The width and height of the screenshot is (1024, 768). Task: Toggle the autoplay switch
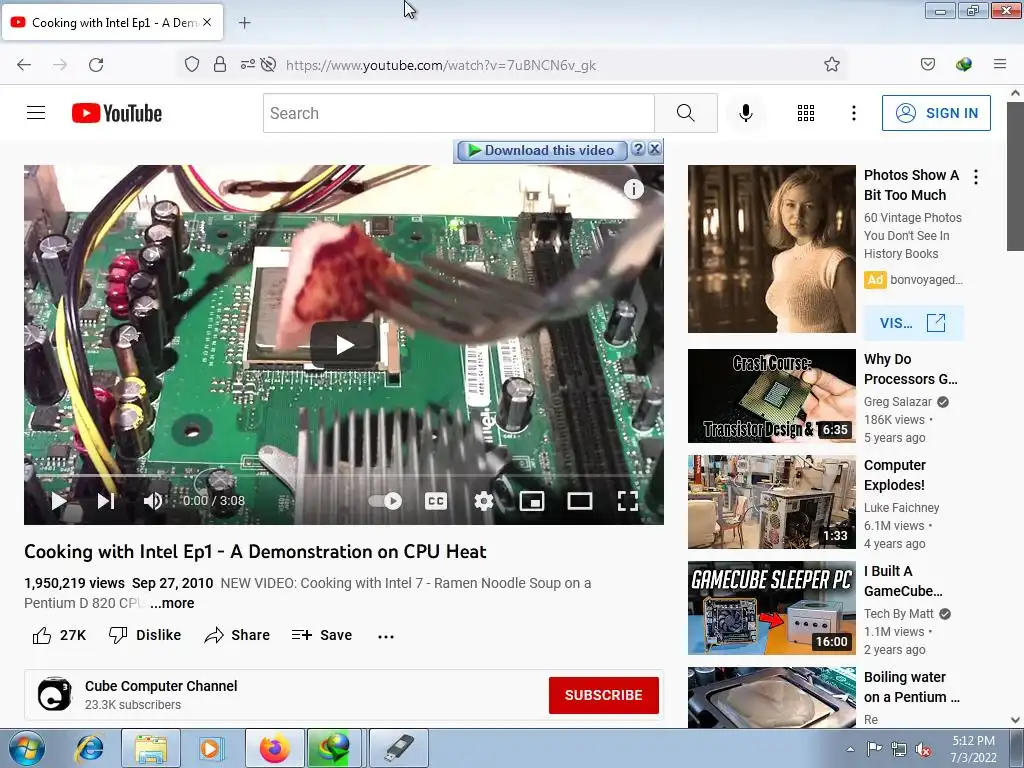(x=385, y=501)
